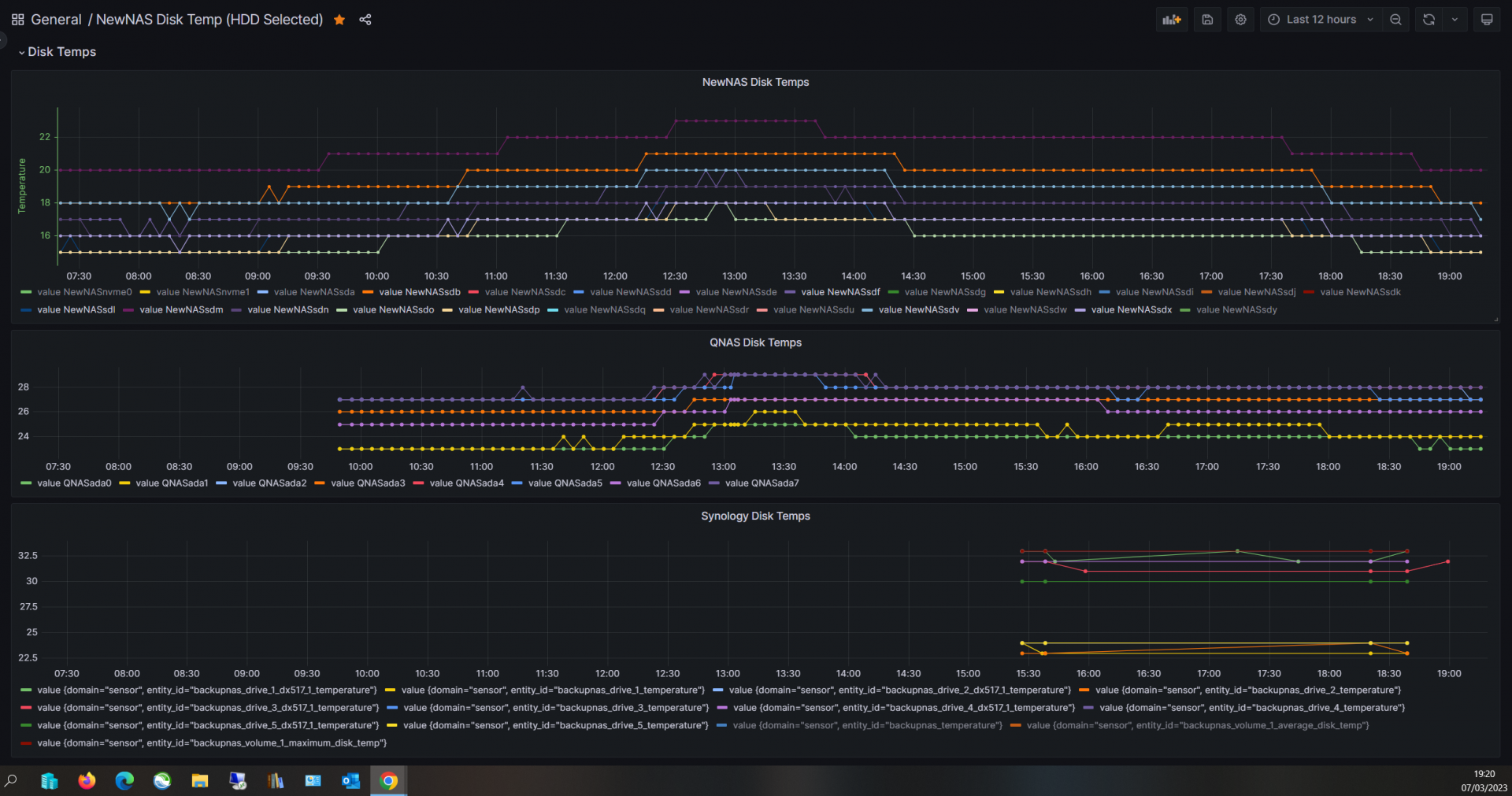Open the dashboards grid icon
The height and width of the screenshot is (796, 1512).
[17, 20]
